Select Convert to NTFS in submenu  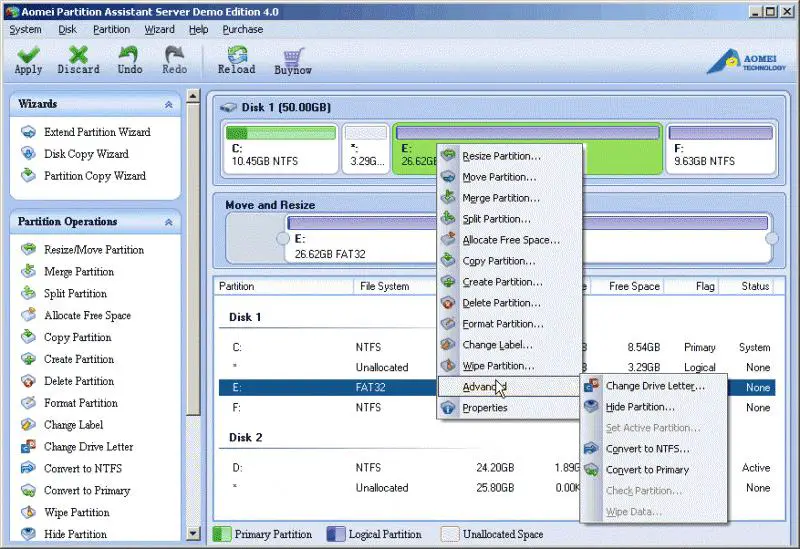click(654, 448)
